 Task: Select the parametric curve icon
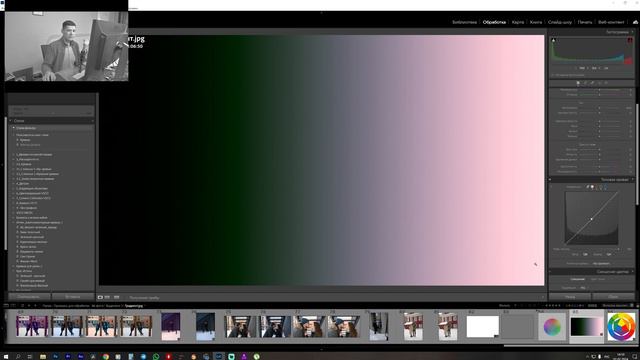click(588, 187)
